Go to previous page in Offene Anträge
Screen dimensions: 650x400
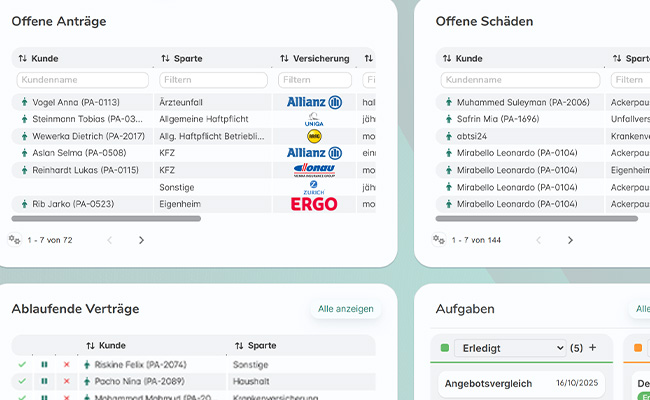(109, 240)
